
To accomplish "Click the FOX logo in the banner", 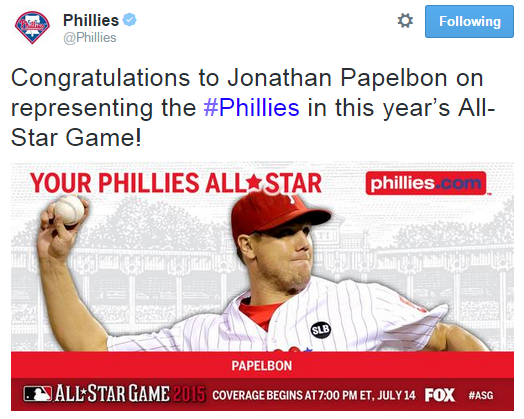I will (439, 395).
